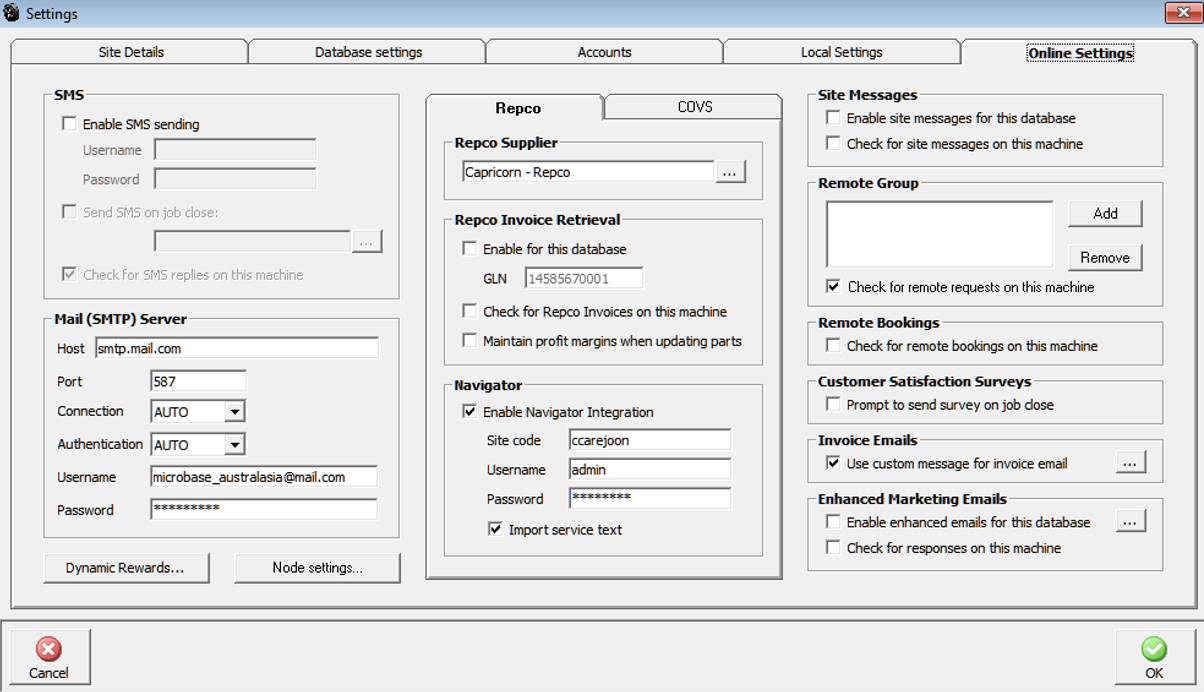Open Dynamic Rewards settings
This screenshot has height=692, width=1204.
[x=126, y=567]
